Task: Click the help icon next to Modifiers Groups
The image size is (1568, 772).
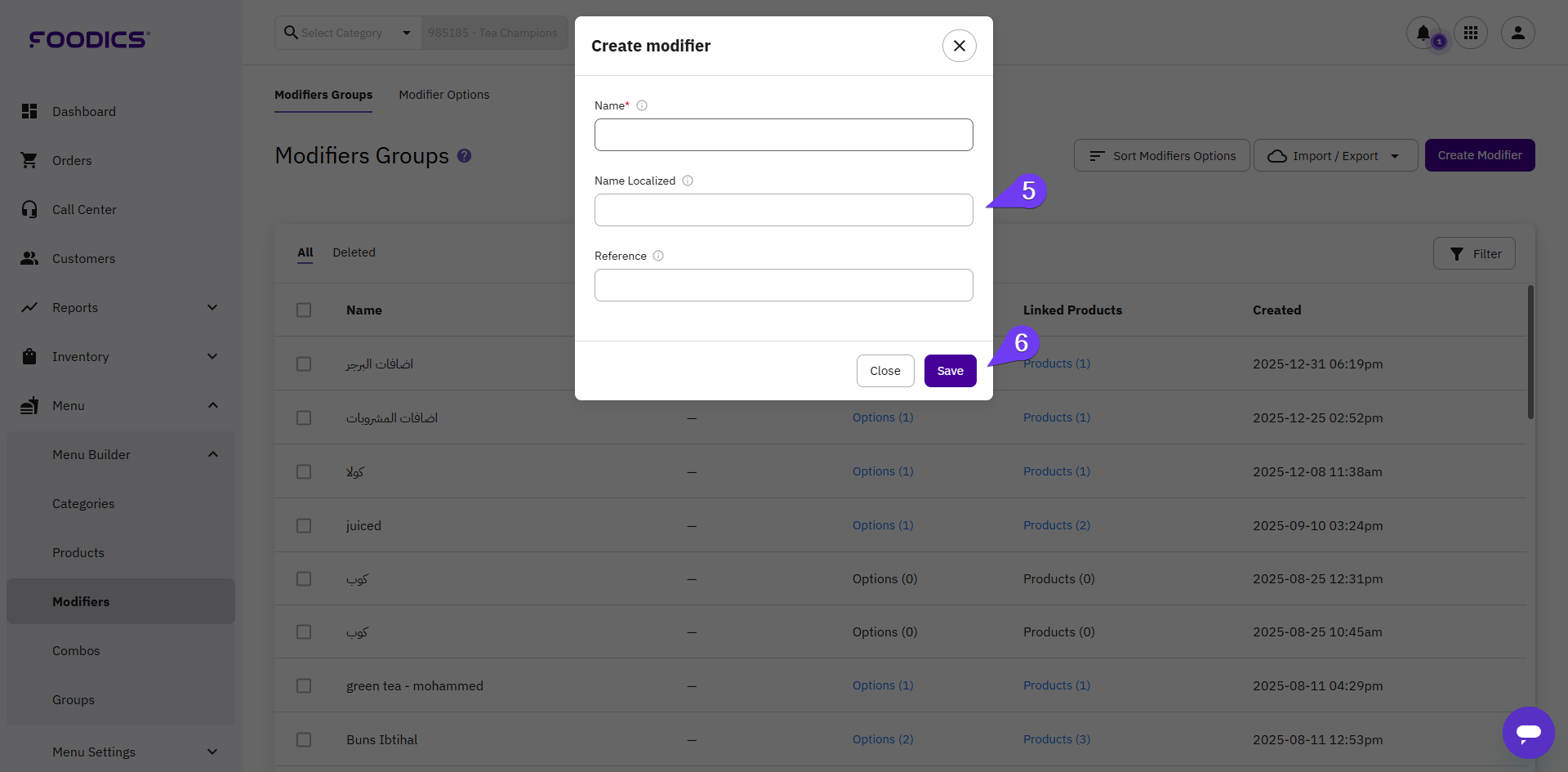Action: tap(464, 155)
